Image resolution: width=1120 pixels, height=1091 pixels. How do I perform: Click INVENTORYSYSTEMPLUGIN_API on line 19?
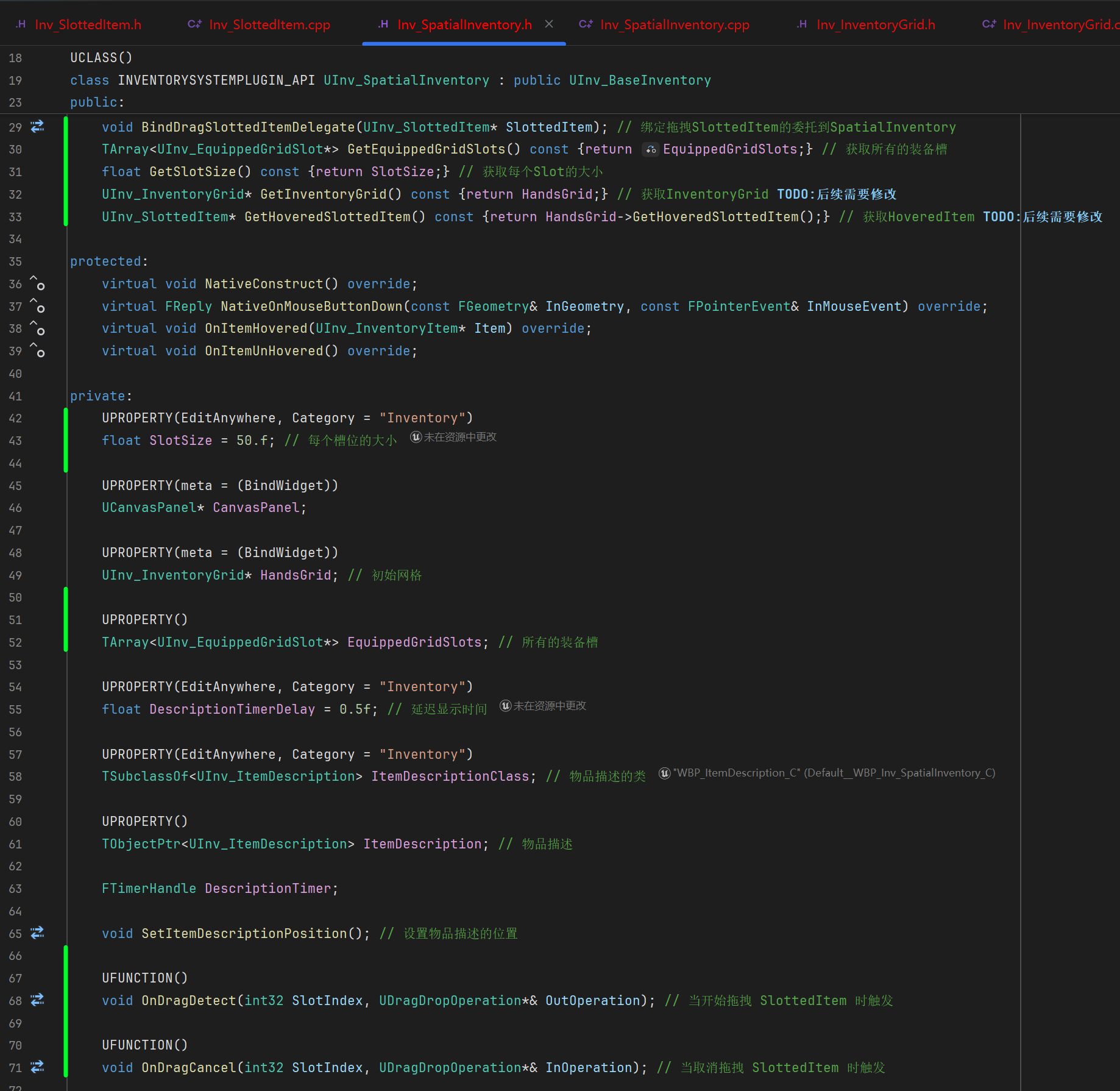coord(216,80)
